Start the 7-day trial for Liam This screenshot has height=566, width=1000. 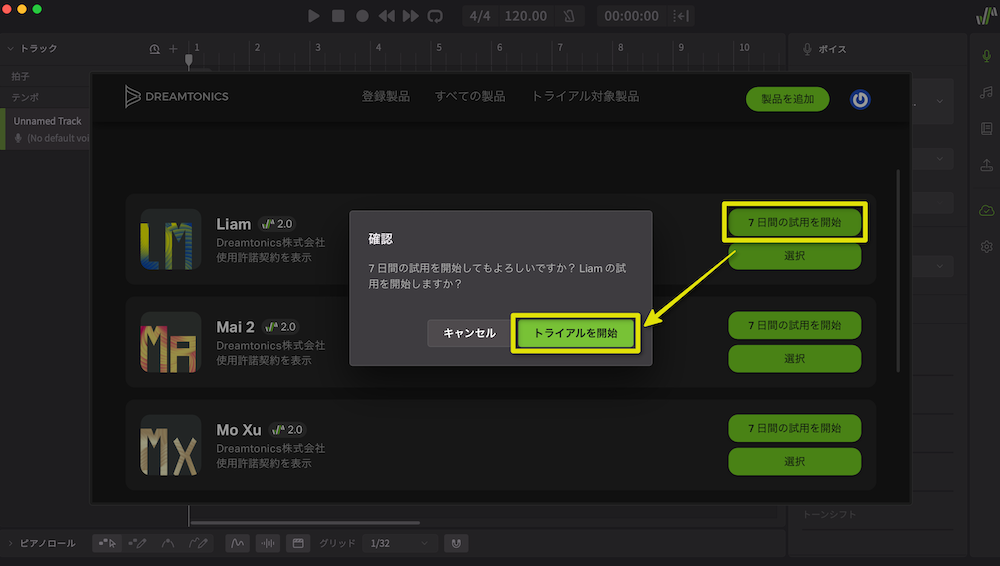tap(795, 222)
